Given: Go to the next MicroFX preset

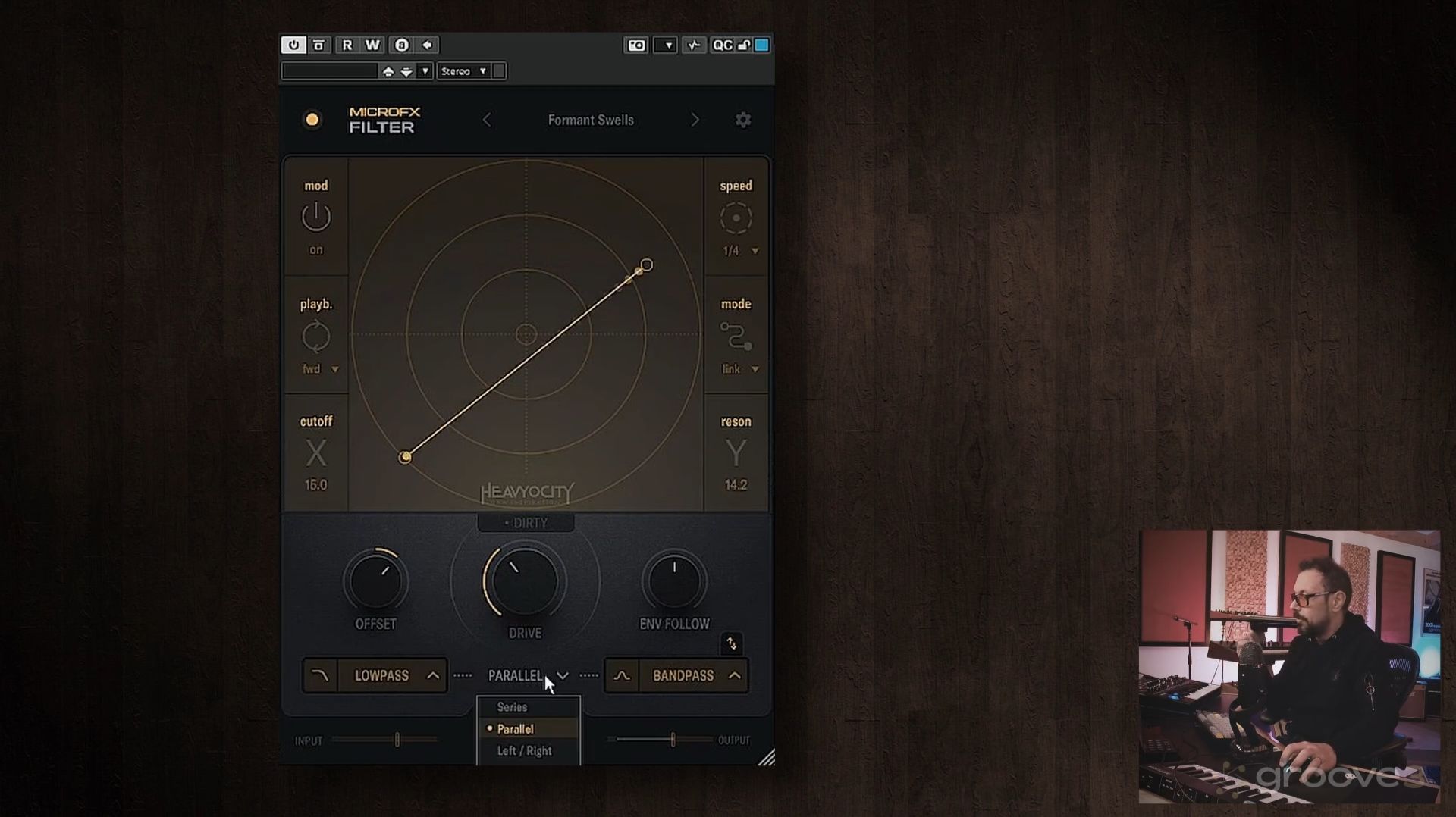Looking at the screenshot, I should (x=695, y=120).
